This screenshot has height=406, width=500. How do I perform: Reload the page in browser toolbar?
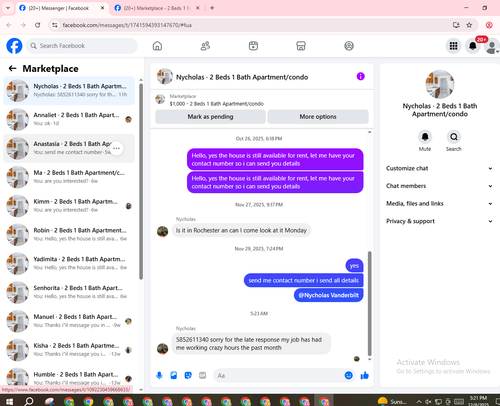point(38,25)
